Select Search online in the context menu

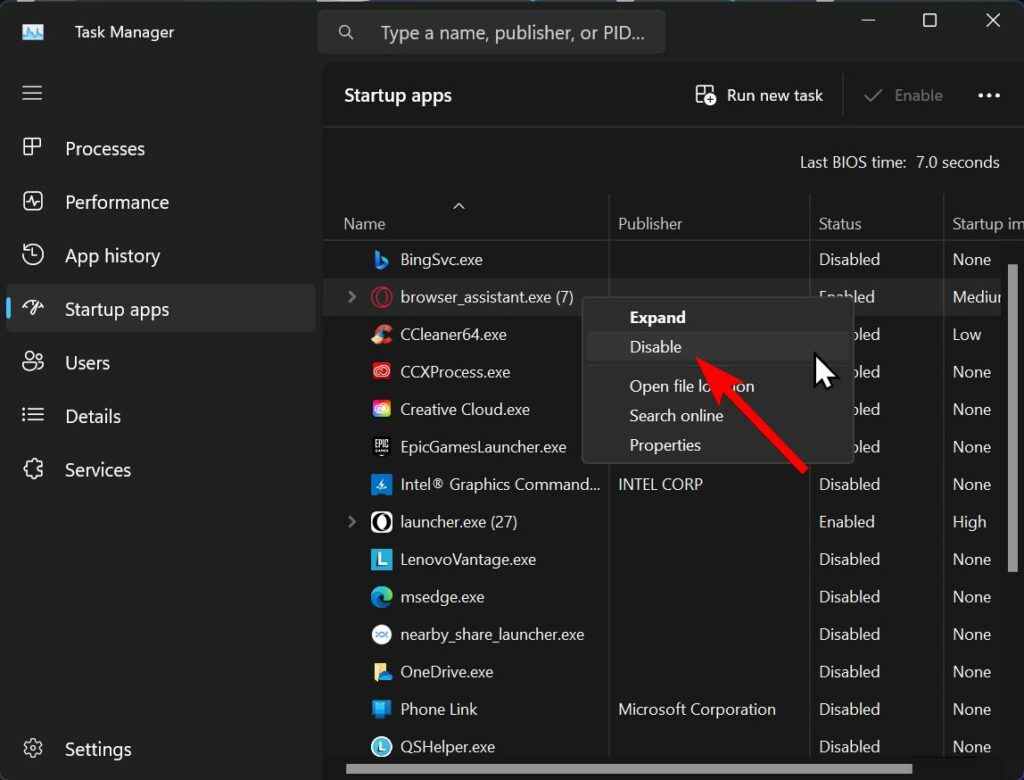(x=675, y=416)
